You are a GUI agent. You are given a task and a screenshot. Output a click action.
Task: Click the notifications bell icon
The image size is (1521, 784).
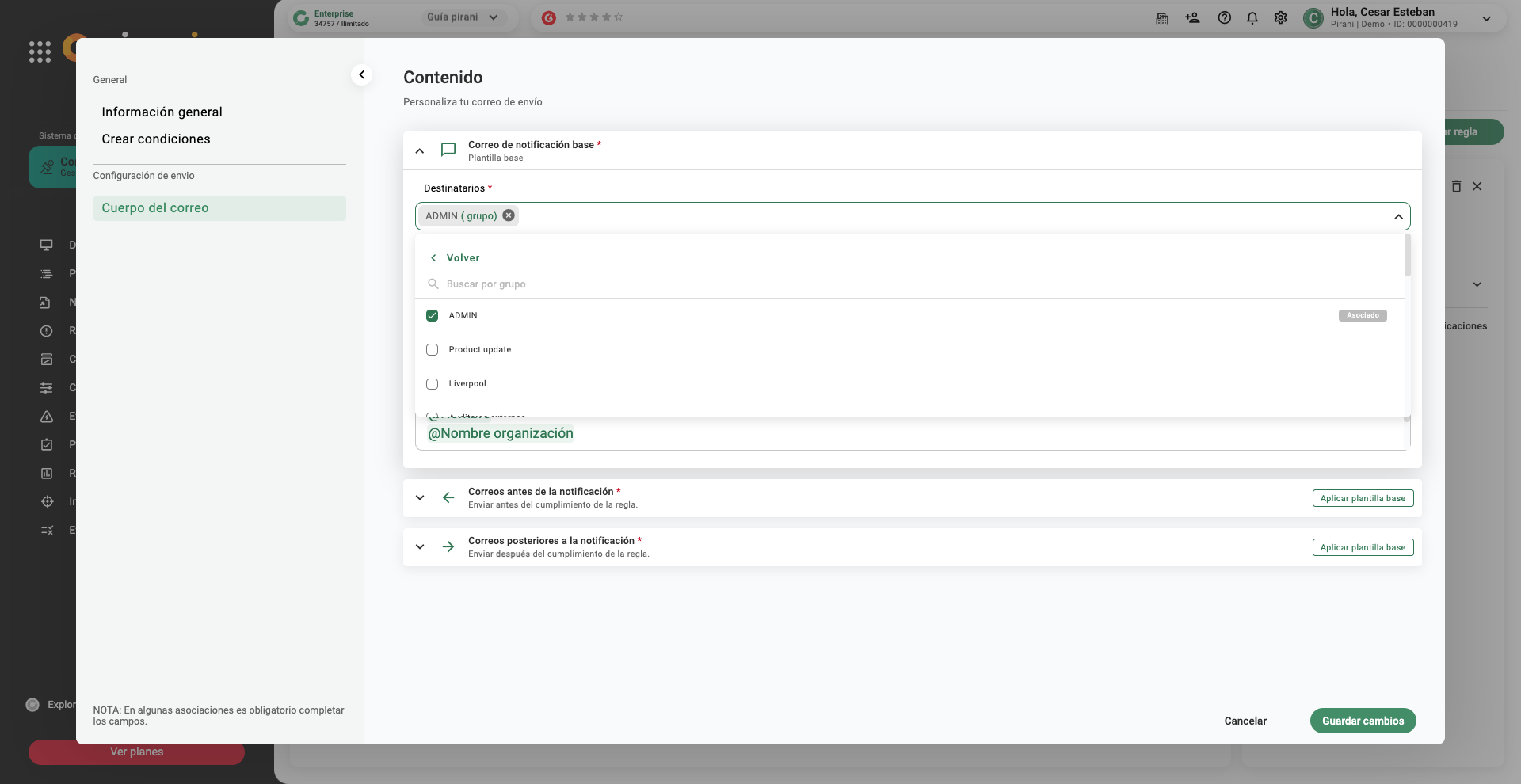point(1252,17)
